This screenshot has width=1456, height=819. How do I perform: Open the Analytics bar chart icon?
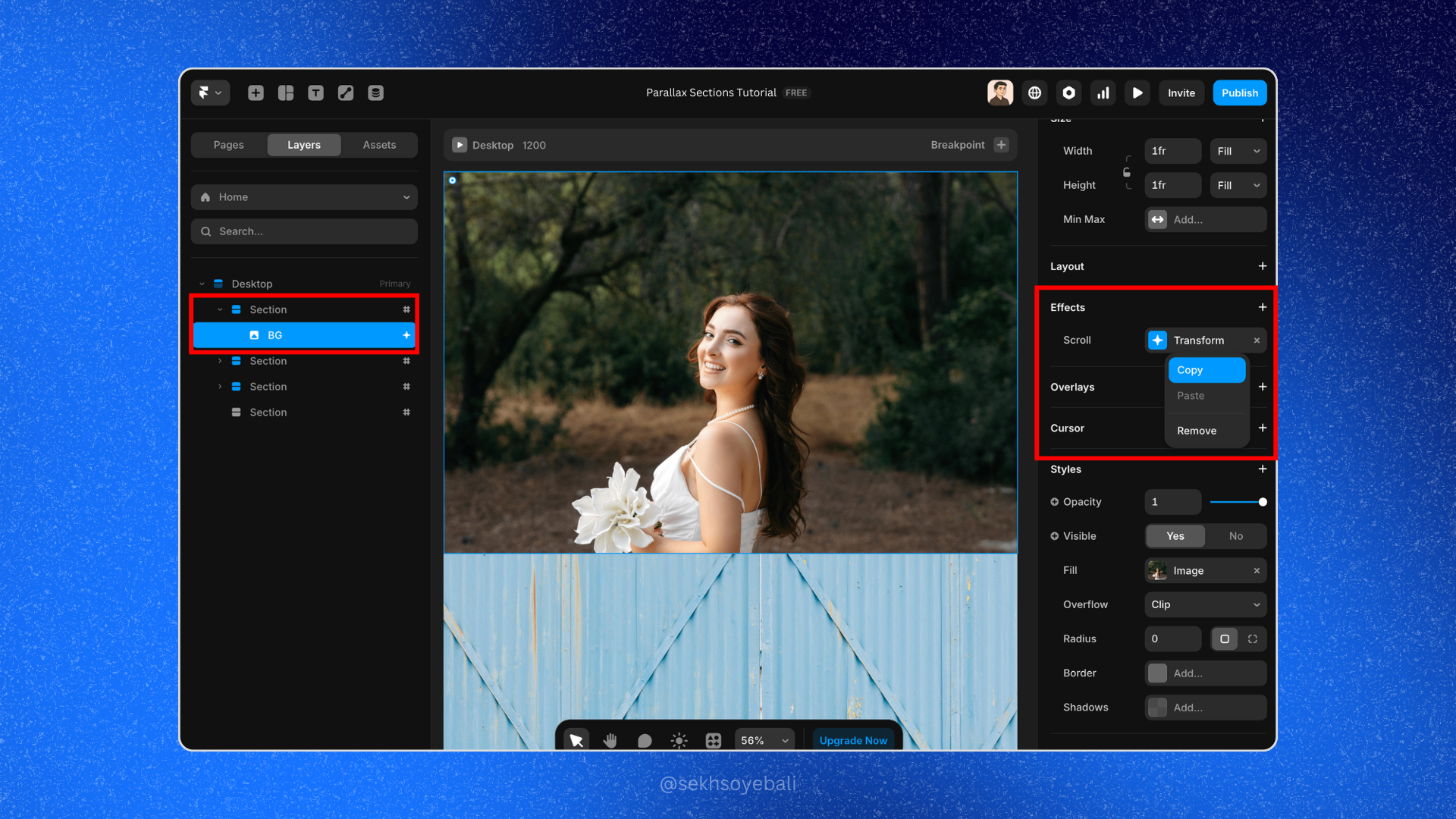point(1103,93)
